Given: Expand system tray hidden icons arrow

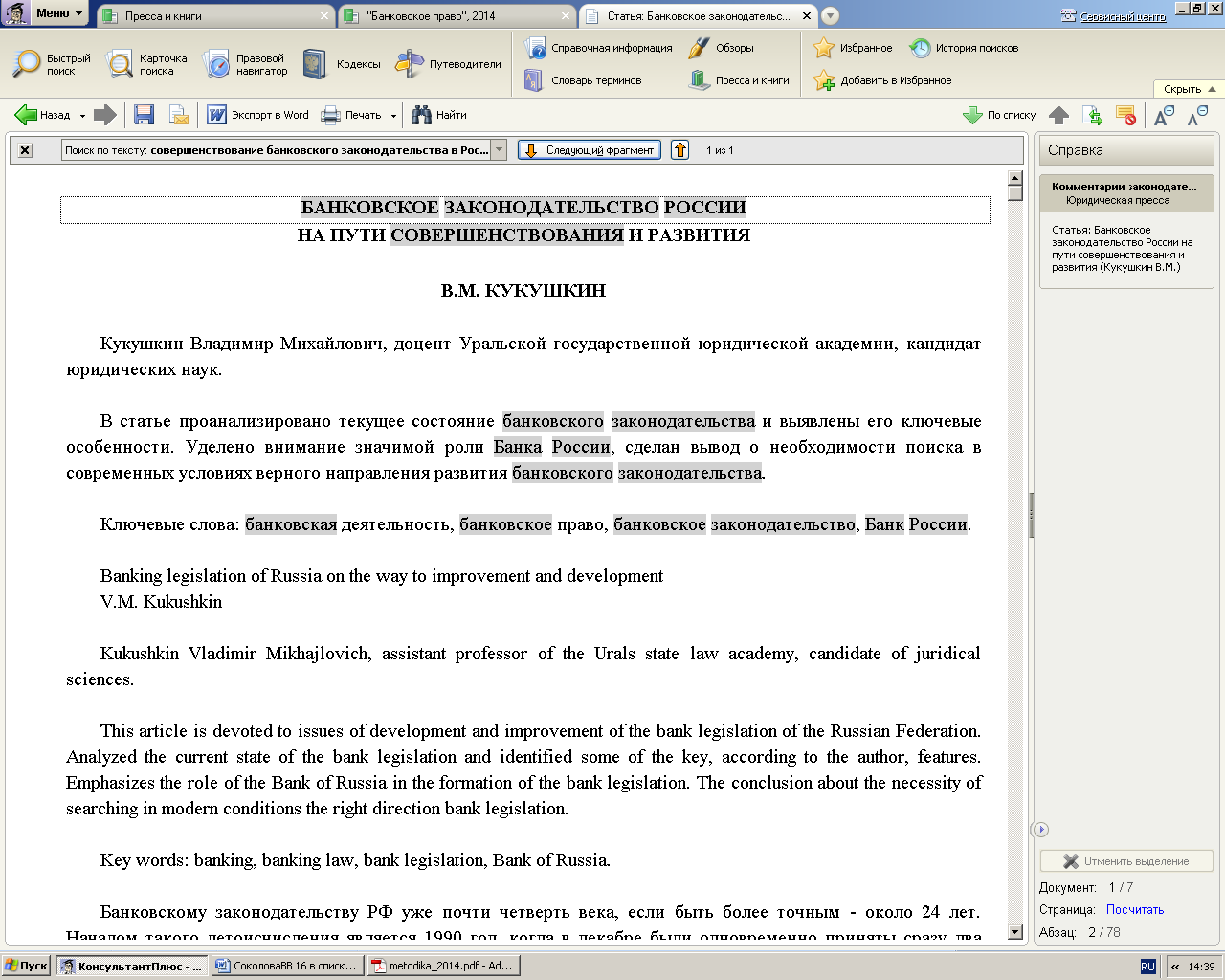Looking at the screenshot, I should [x=1175, y=967].
